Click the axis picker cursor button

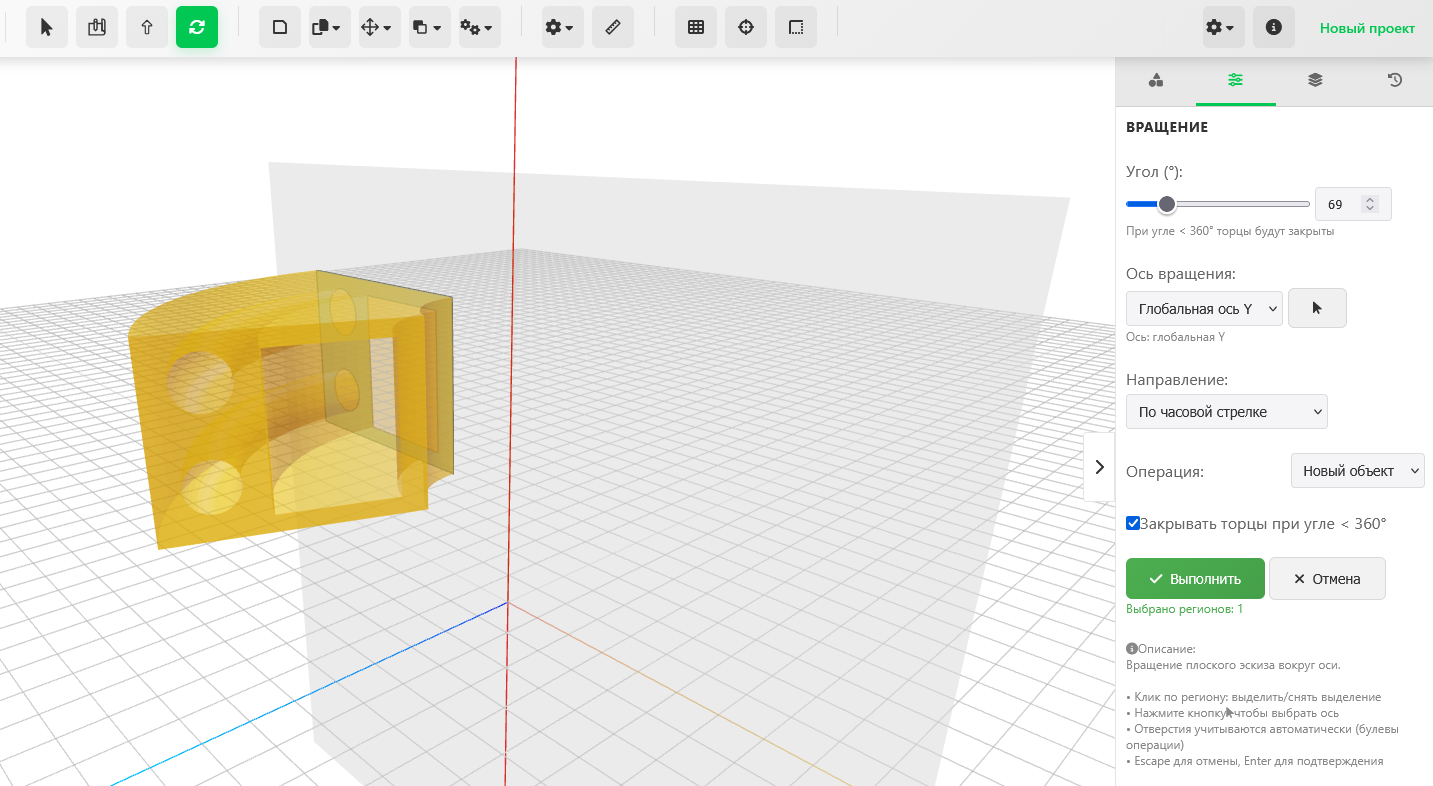click(1317, 308)
